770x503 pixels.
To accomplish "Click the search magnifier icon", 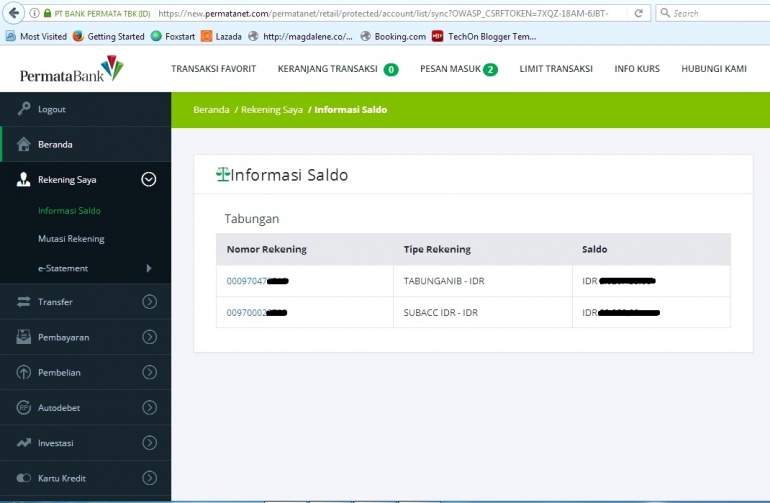I will click(x=665, y=13).
